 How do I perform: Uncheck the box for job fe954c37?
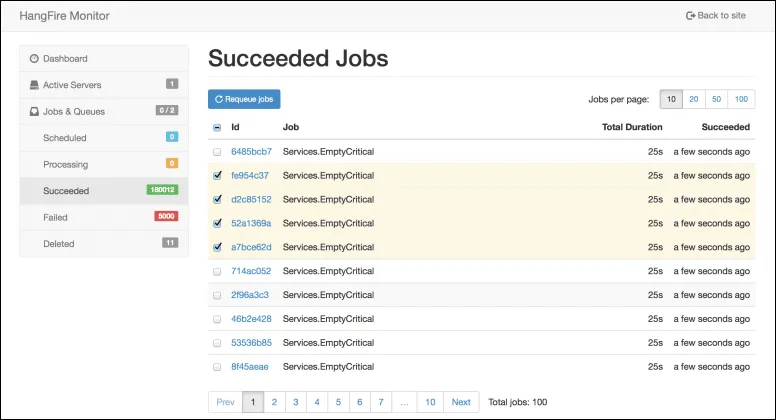click(x=217, y=176)
